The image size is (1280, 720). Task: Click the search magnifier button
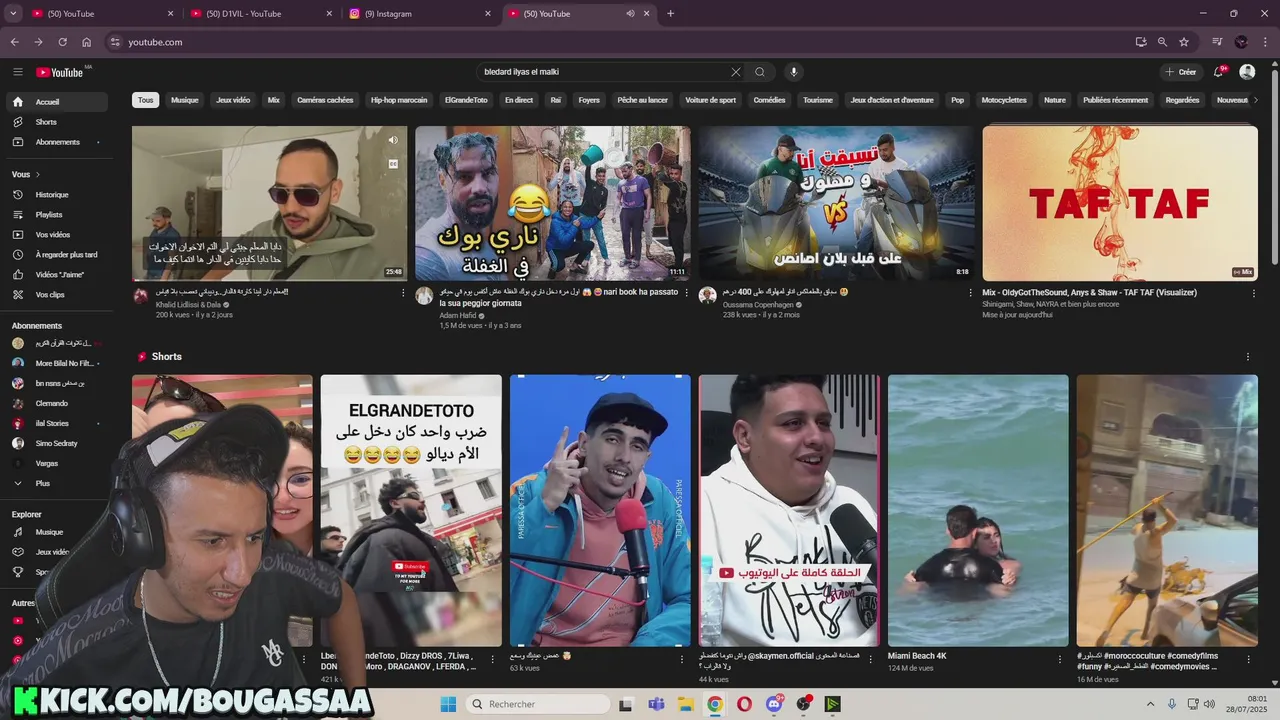760,72
